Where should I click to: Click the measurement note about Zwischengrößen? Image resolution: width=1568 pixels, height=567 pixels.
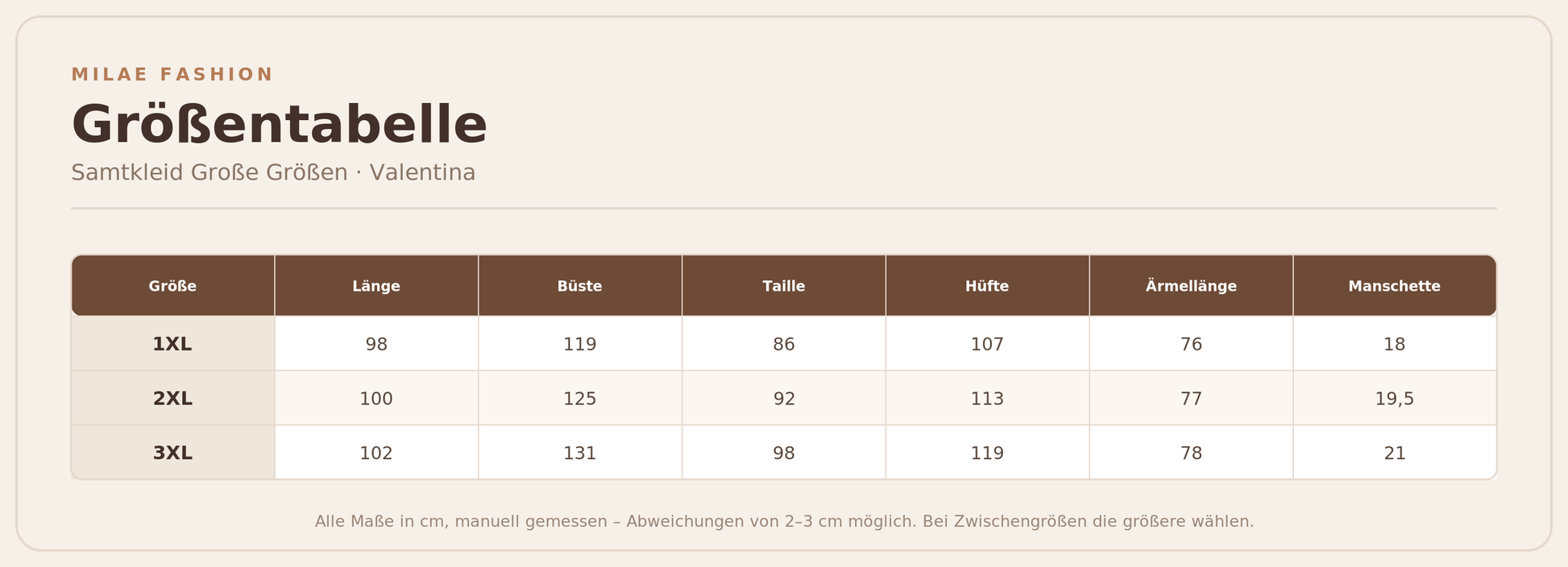tap(784, 522)
